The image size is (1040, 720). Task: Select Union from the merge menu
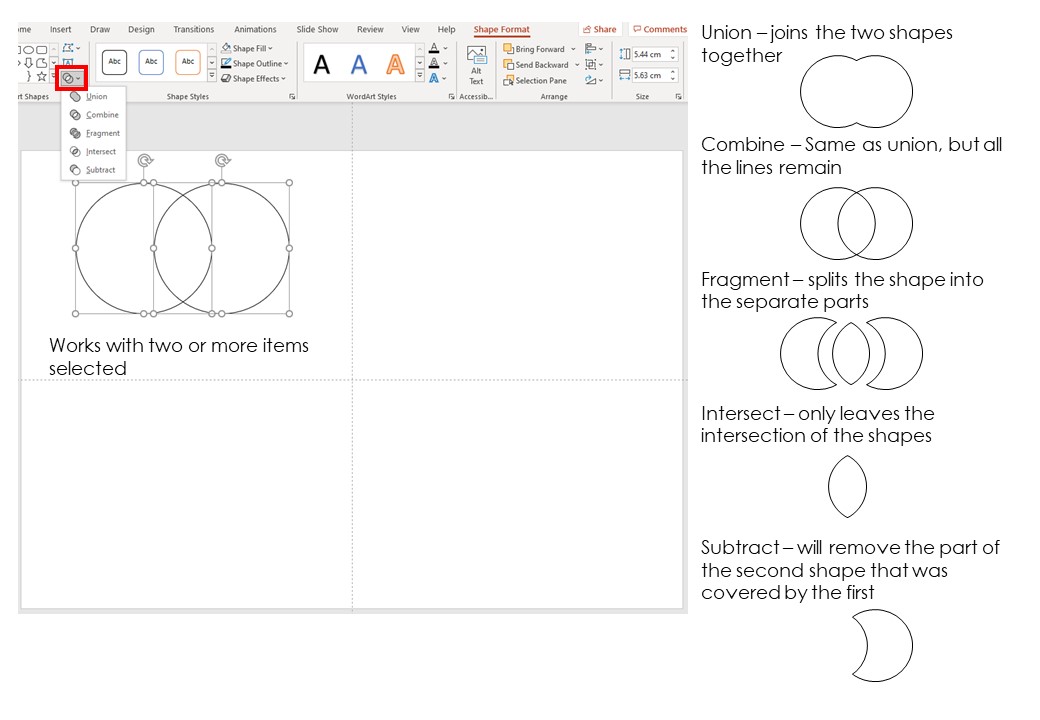(97, 96)
